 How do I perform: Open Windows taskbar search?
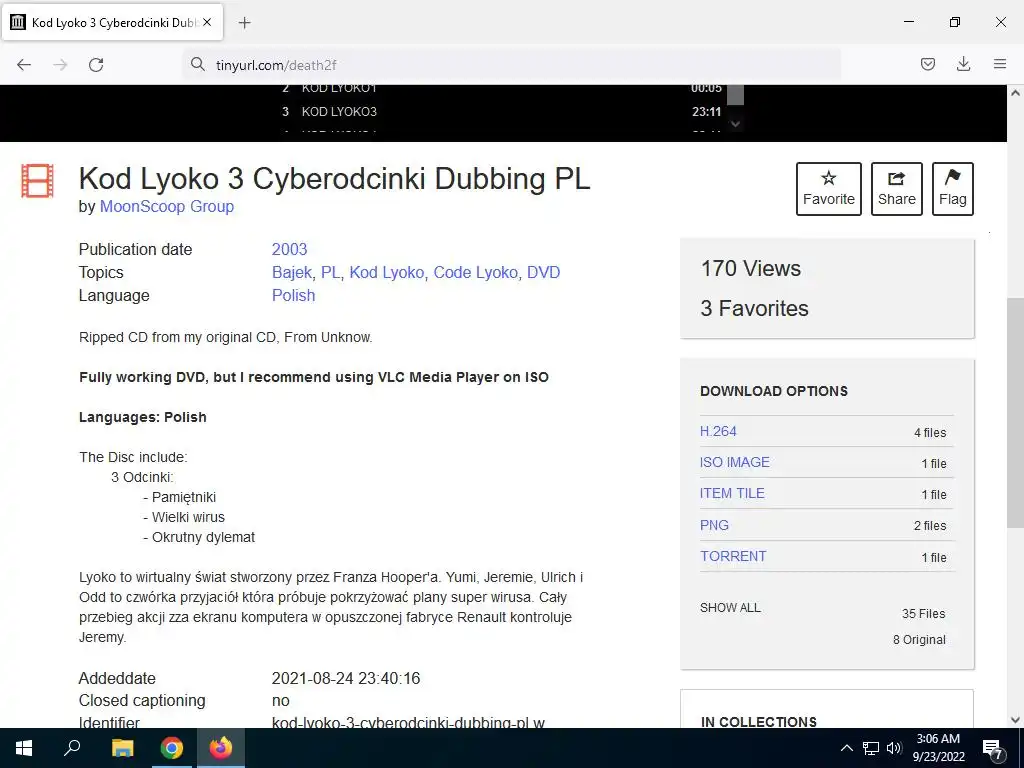[x=72, y=748]
